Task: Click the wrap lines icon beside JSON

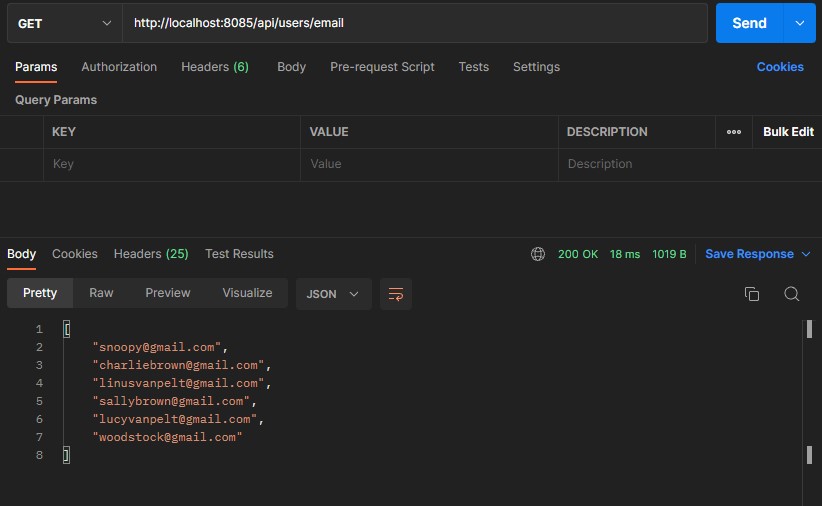Action: [x=396, y=294]
